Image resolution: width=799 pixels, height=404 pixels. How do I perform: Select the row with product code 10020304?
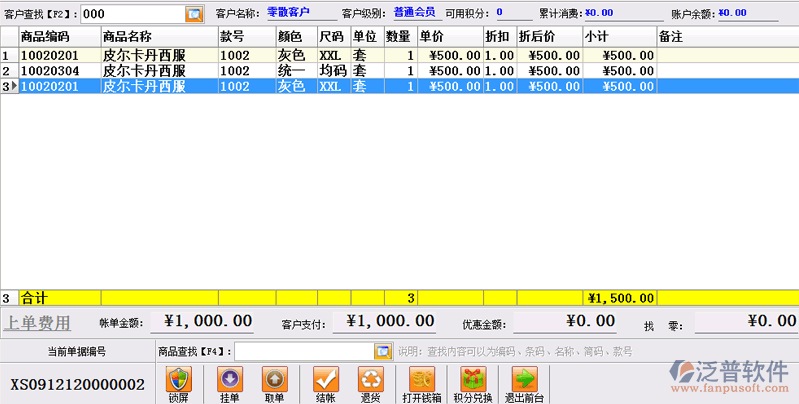[58, 71]
